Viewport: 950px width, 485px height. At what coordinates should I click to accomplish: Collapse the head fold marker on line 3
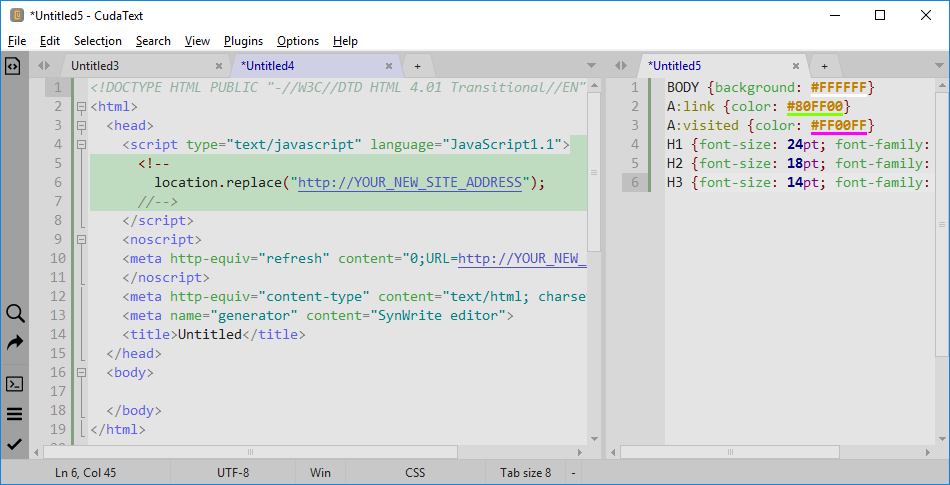[x=81, y=126]
